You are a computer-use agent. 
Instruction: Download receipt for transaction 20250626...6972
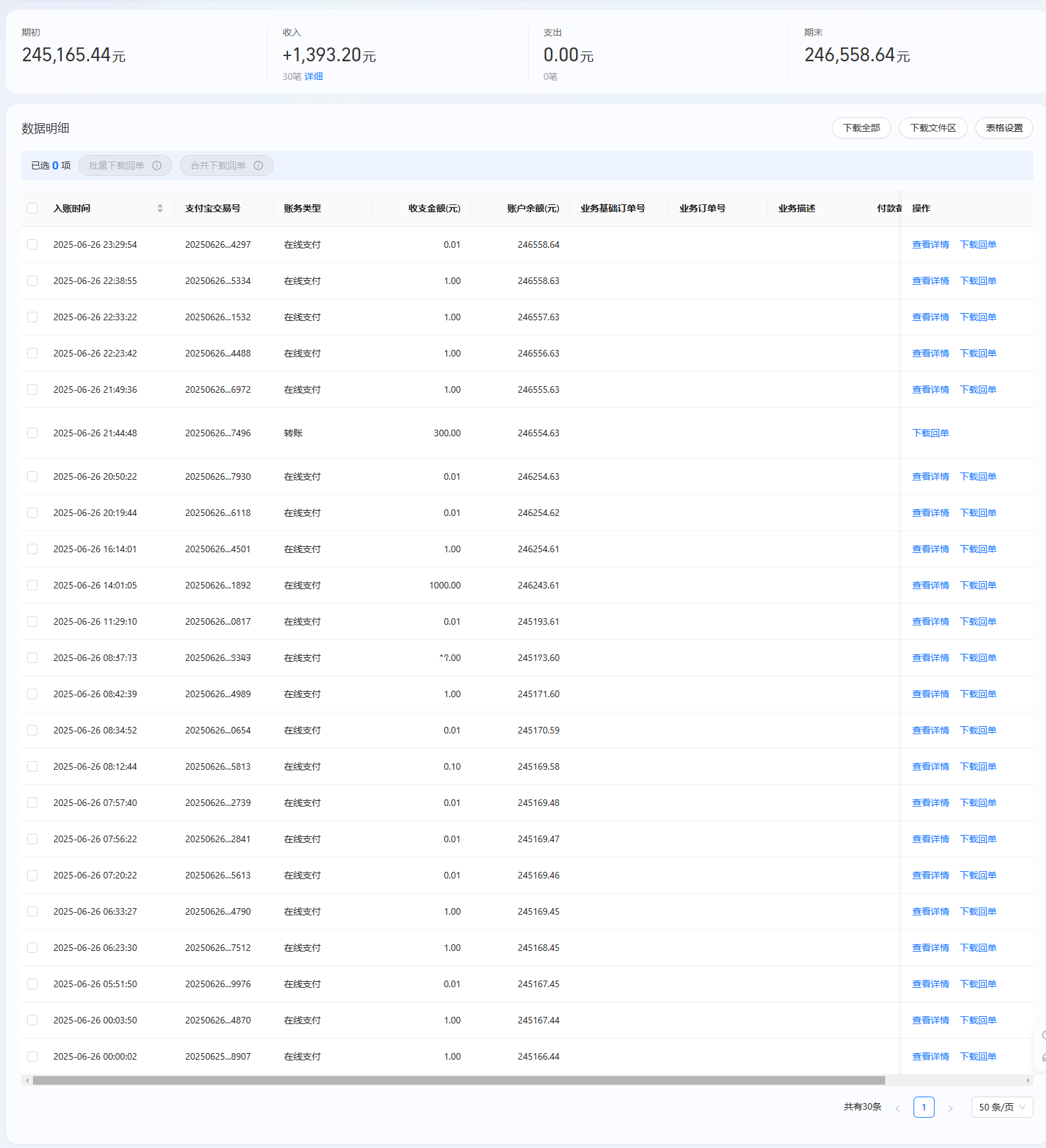click(x=978, y=389)
